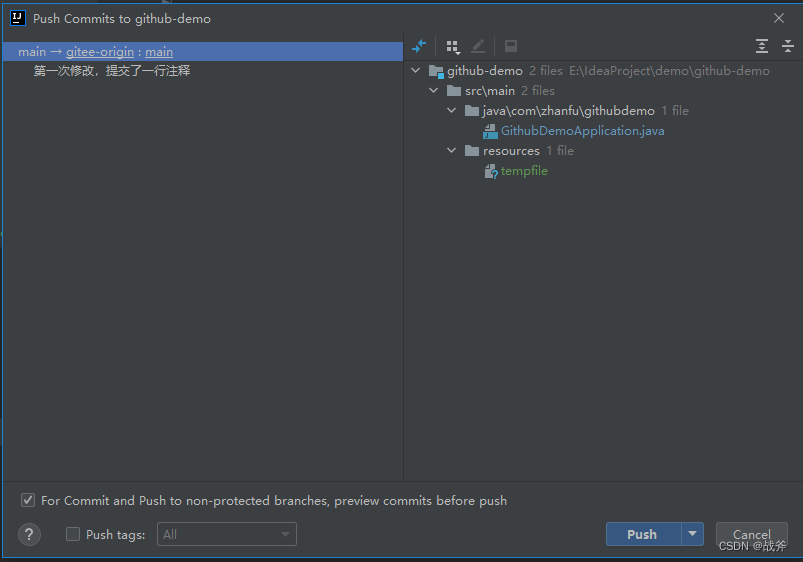The image size is (803, 562).
Task: Click the Show Diff toolbar icon
Action: (419, 46)
